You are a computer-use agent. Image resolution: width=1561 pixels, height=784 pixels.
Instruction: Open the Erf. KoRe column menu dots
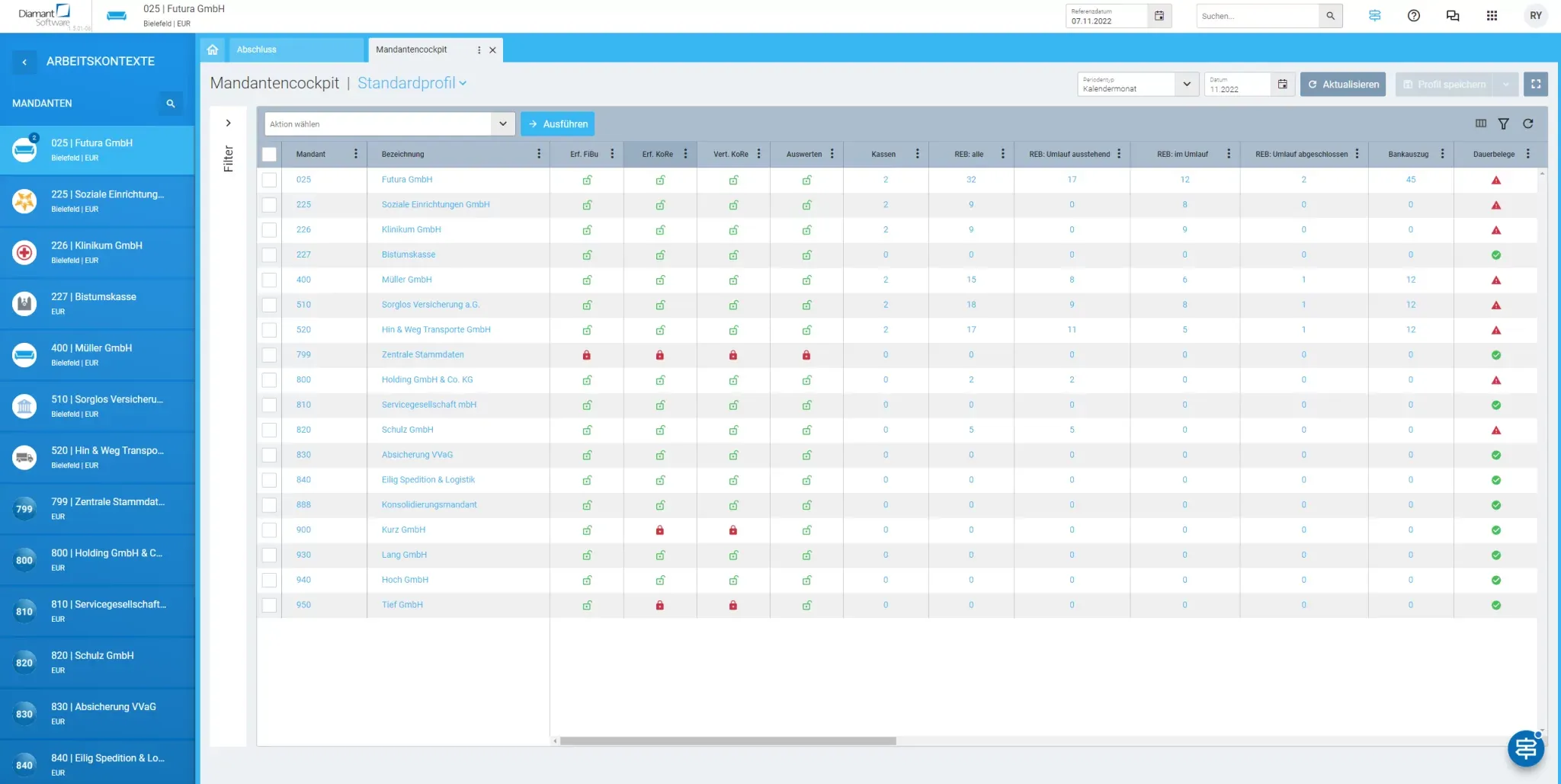685,154
